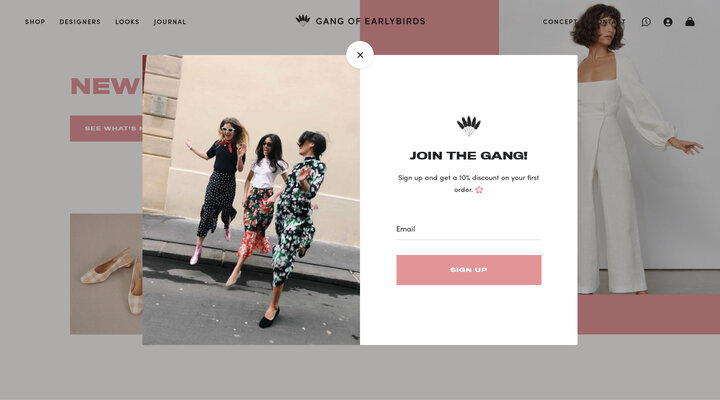This screenshot has height=400, width=720.
Task: Go to the Looks page
Action: pos(127,22)
